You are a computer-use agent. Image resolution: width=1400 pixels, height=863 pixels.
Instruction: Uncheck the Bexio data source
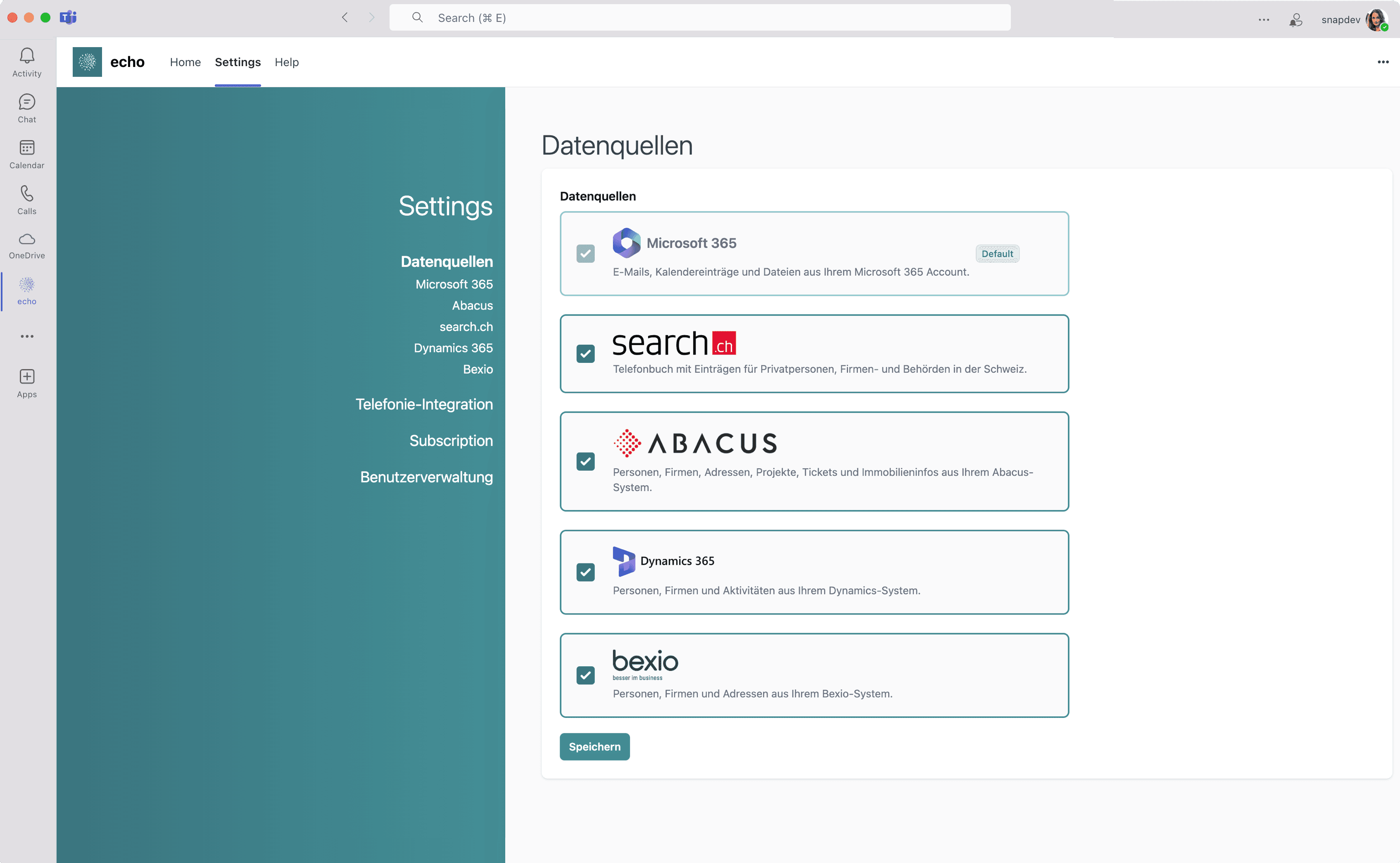point(585,675)
